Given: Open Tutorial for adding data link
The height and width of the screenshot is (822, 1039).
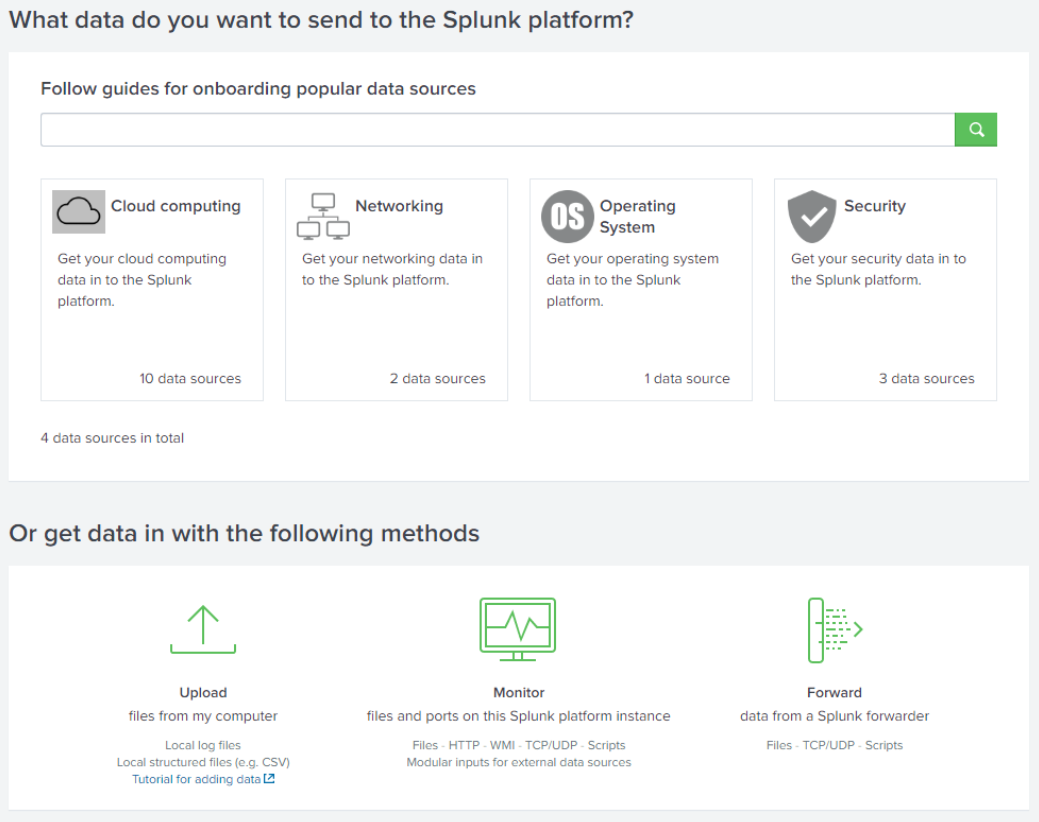Looking at the screenshot, I should coord(196,779).
